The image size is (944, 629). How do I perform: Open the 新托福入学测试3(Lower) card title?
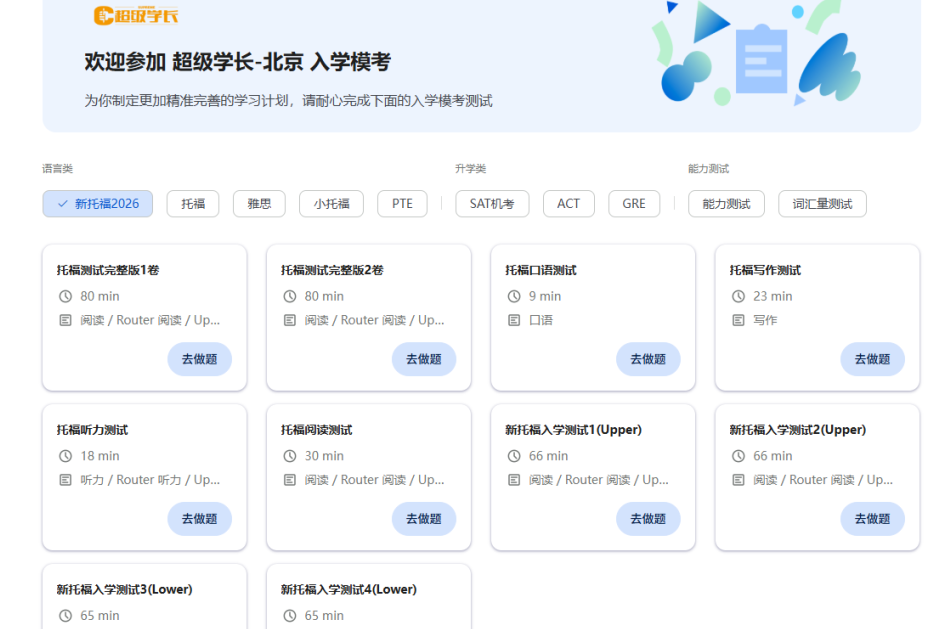click(125, 589)
